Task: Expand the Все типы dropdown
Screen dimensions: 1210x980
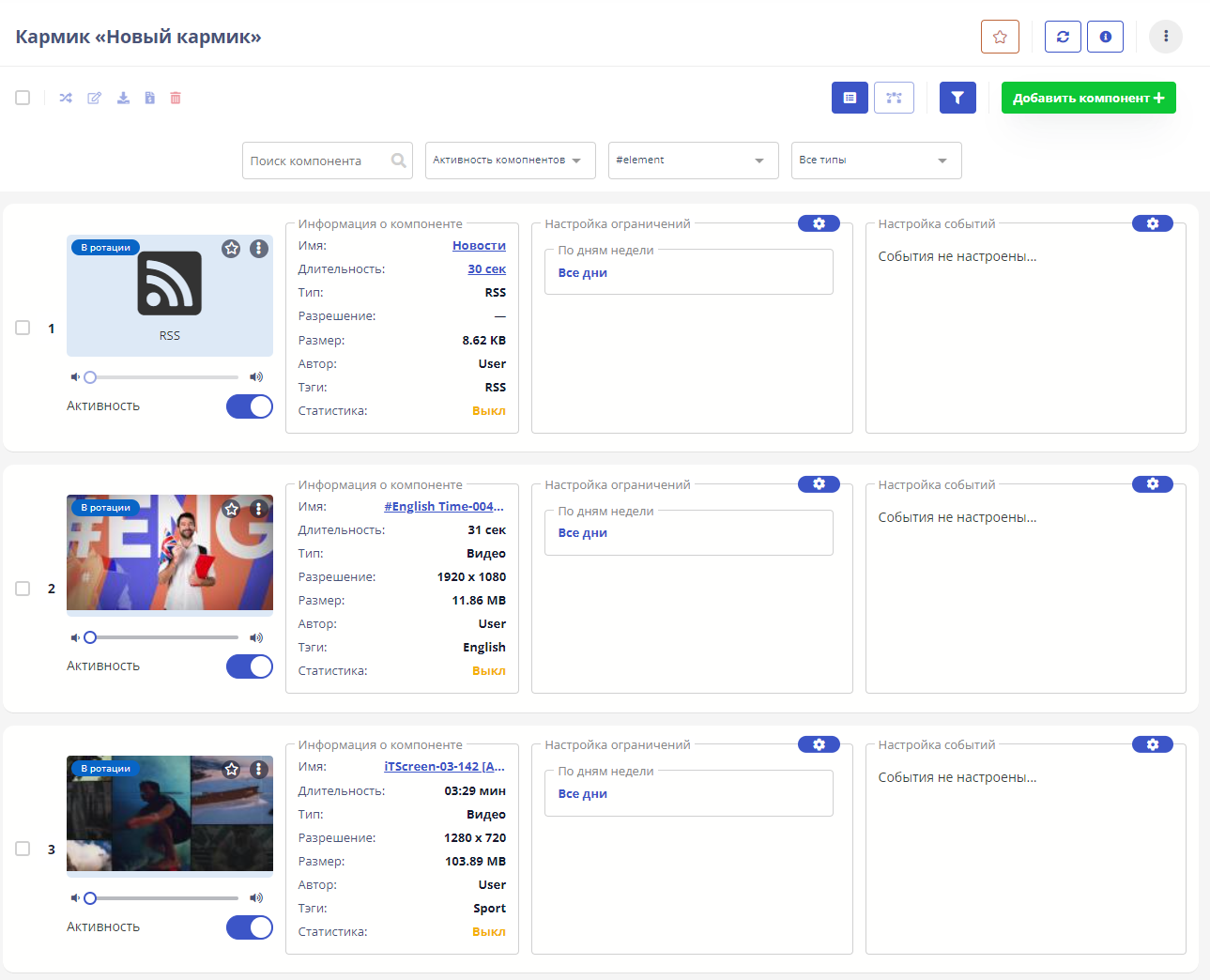Action: point(876,161)
